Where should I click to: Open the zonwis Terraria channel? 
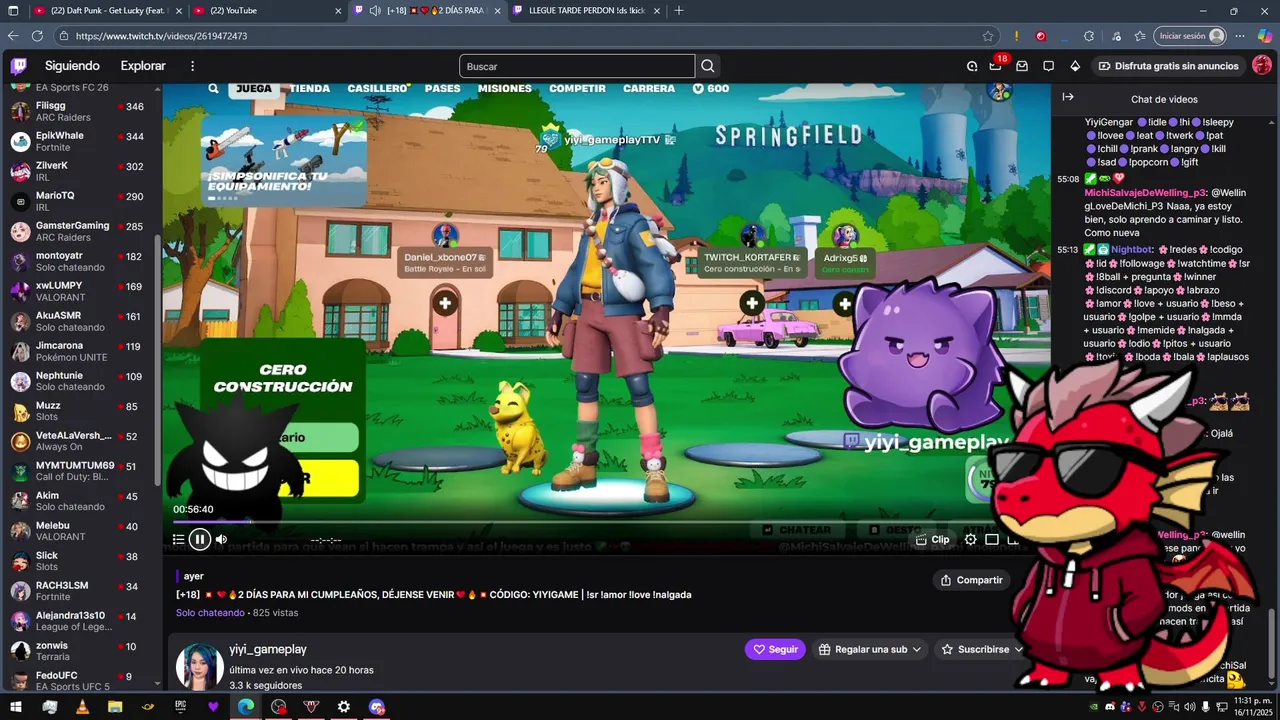pos(80,651)
